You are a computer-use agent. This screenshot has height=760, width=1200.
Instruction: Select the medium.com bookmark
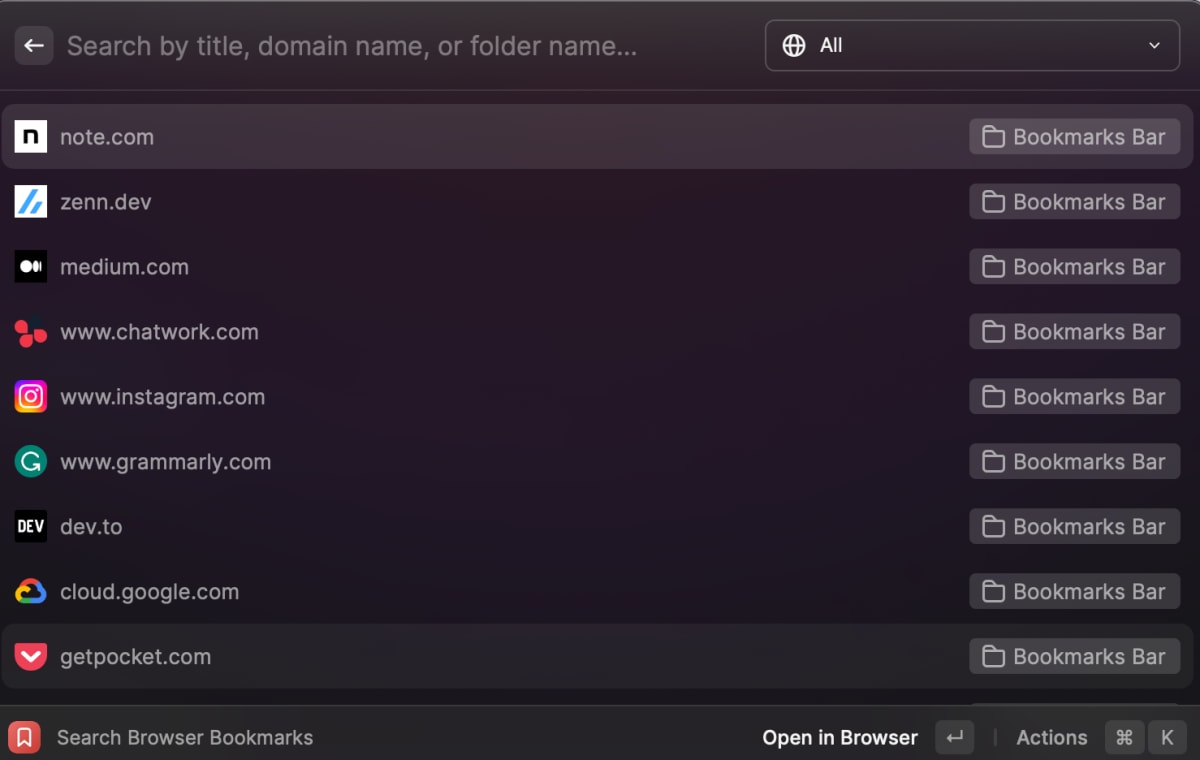point(597,267)
